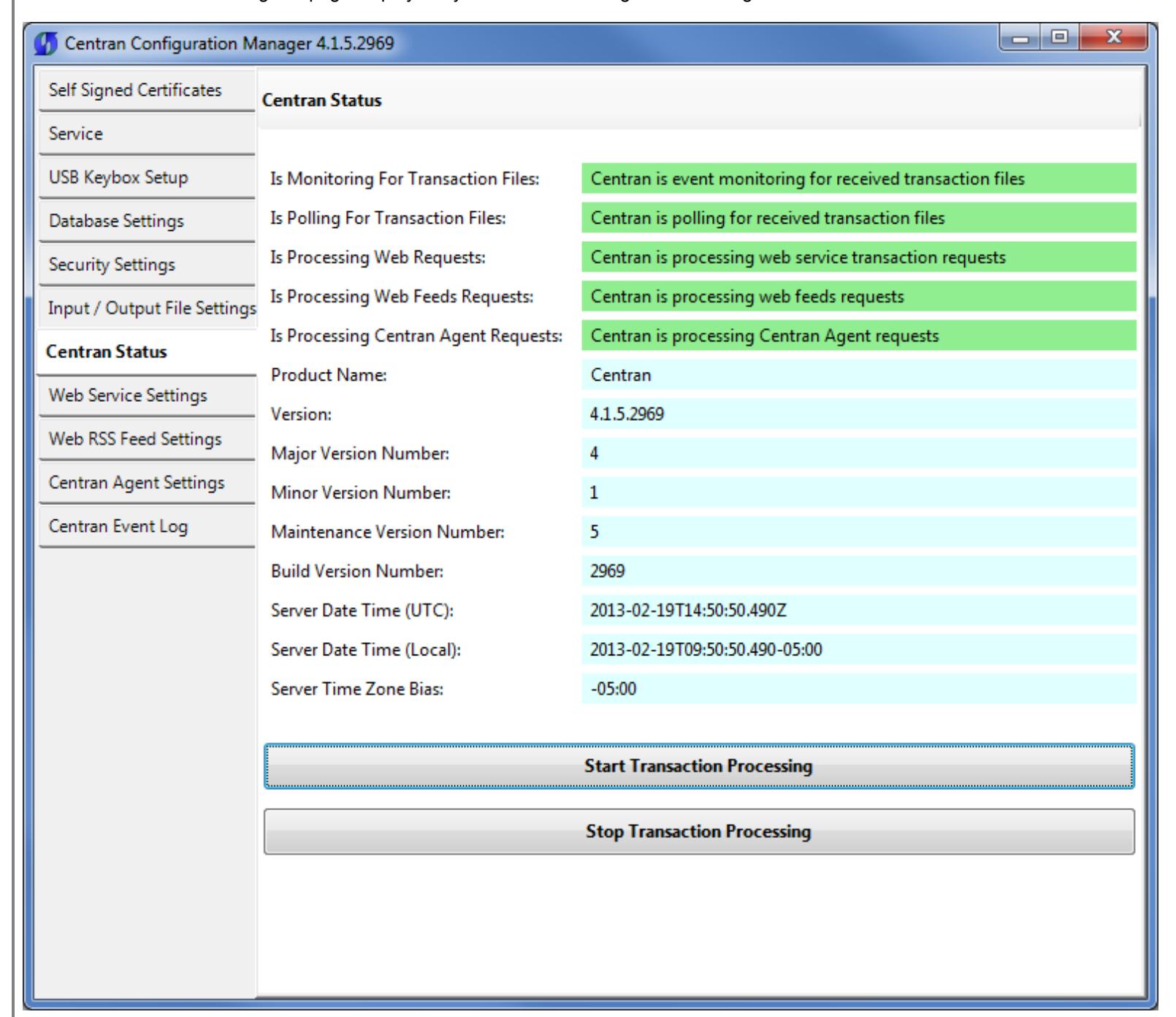
Task: Click the 'Server Date Time (Local):' label
Action: pos(365,650)
